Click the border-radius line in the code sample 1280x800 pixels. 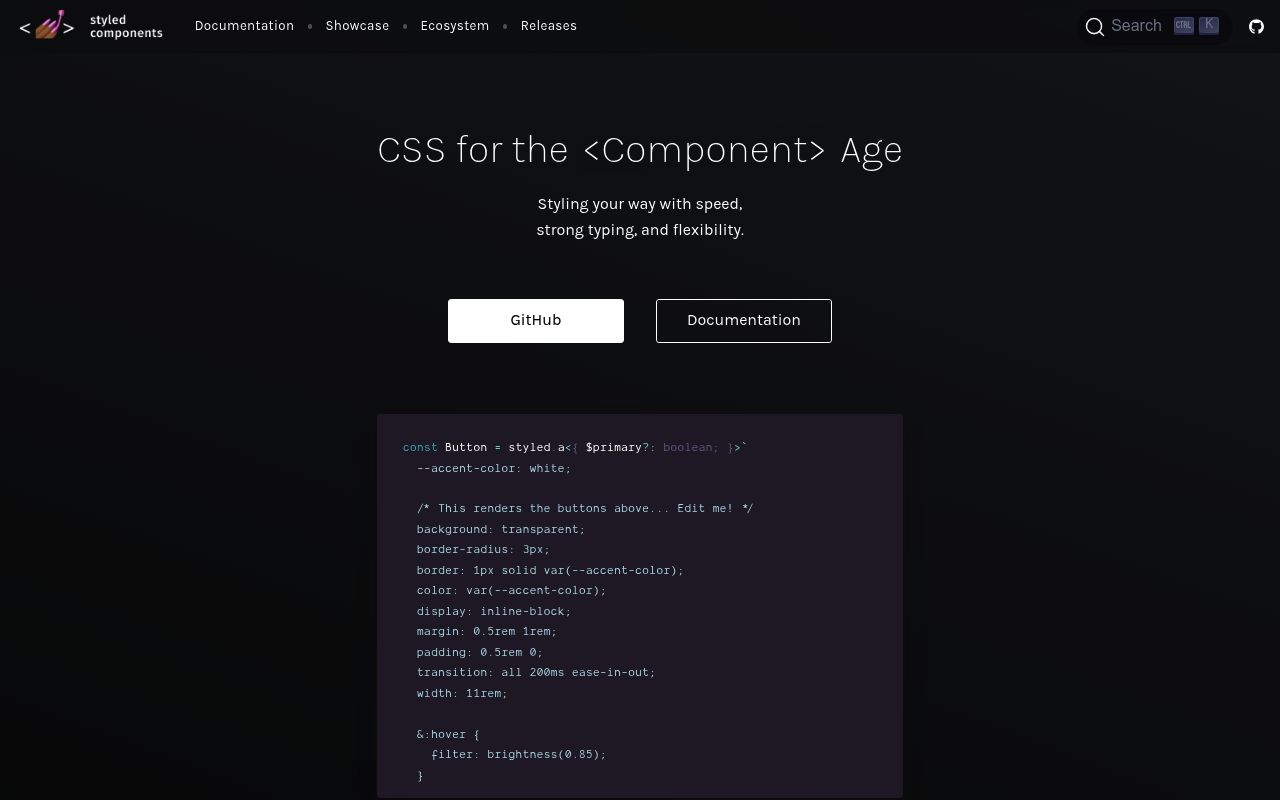482,549
